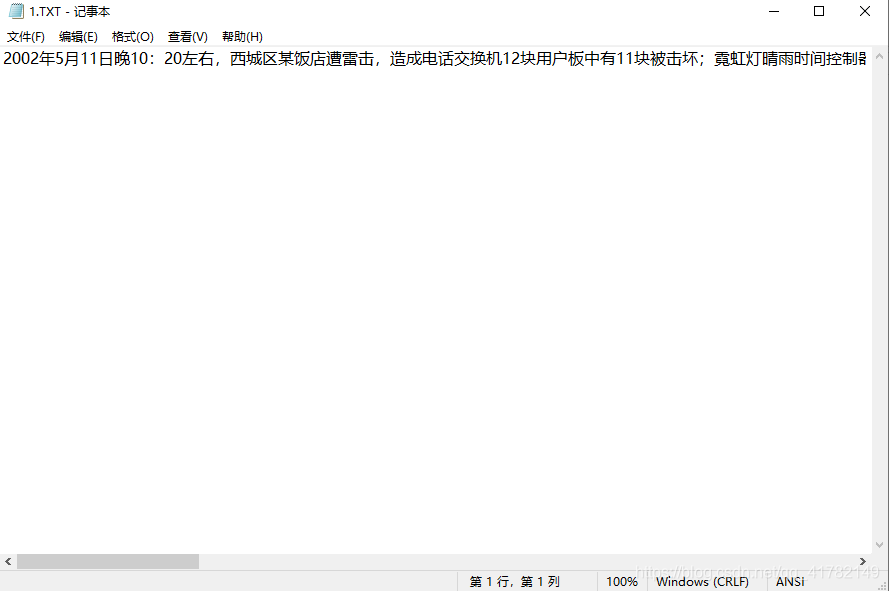Click the 第 1 行, 第 1 列 status entry
889x591 pixels.
point(514,582)
